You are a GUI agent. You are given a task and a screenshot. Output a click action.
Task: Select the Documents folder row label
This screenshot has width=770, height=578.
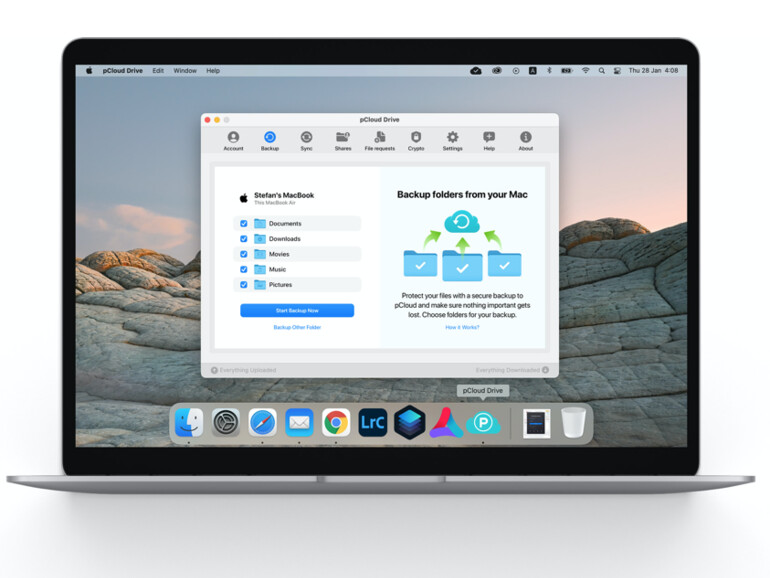[285, 223]
